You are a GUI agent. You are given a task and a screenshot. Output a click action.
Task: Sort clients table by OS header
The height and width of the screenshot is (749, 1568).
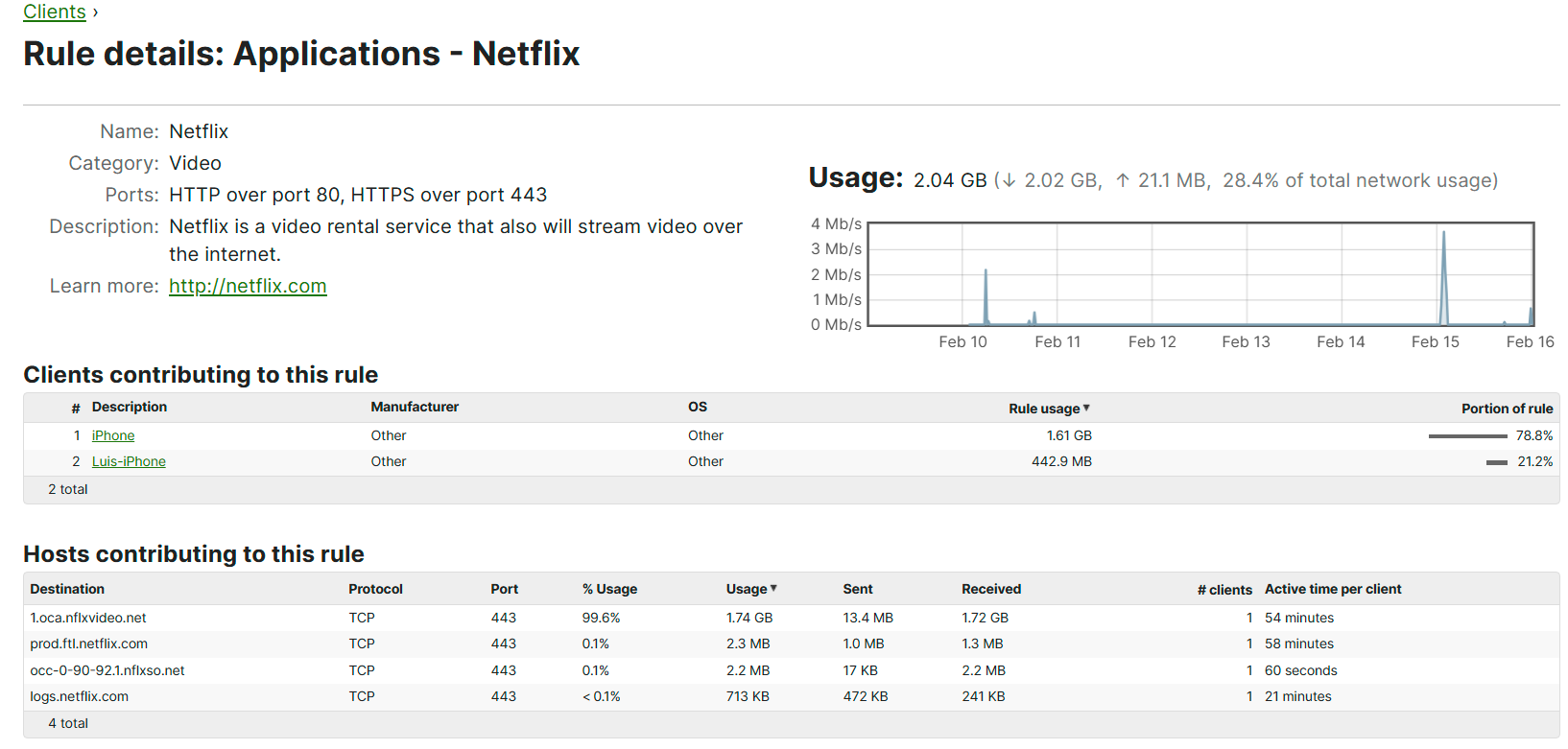698,407
